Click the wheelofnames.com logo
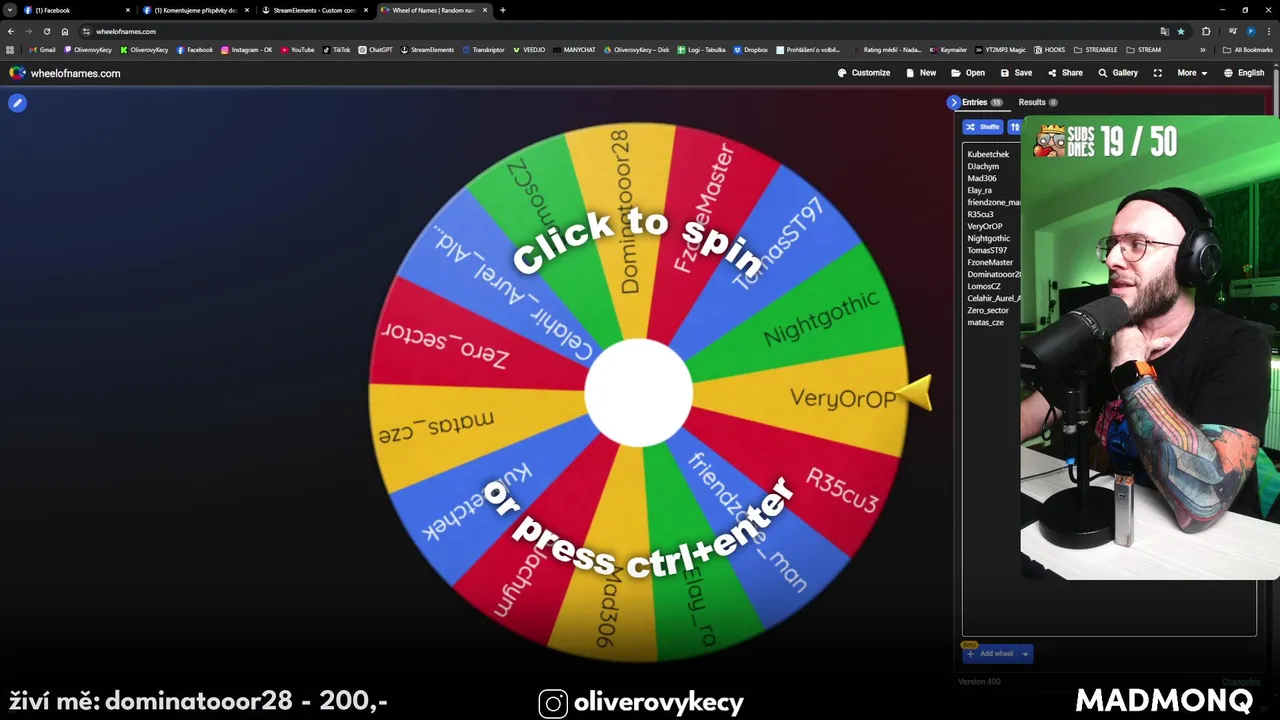The height and width of the screenshot is (720, 1280). pos(65,73)
